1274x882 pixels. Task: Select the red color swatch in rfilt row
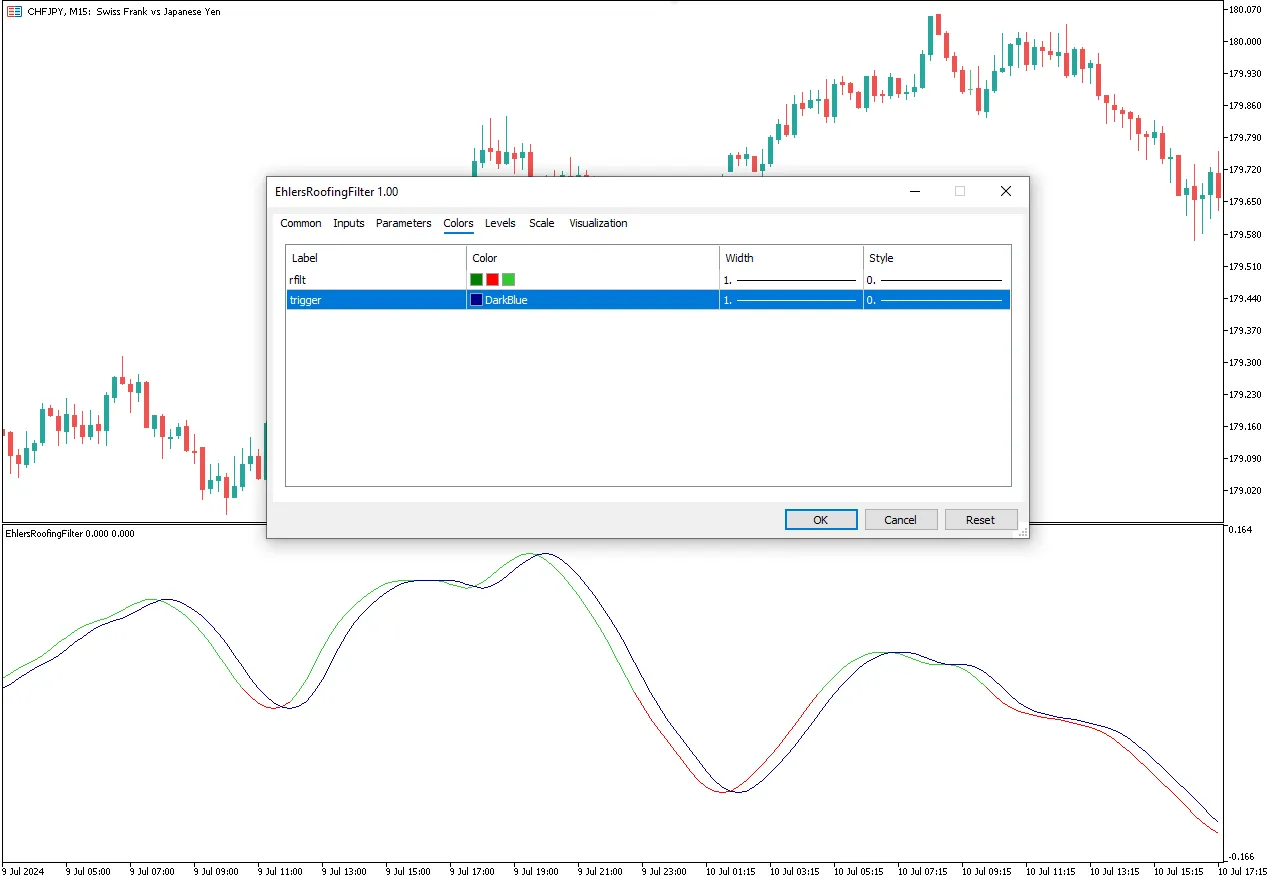point(492,280)
